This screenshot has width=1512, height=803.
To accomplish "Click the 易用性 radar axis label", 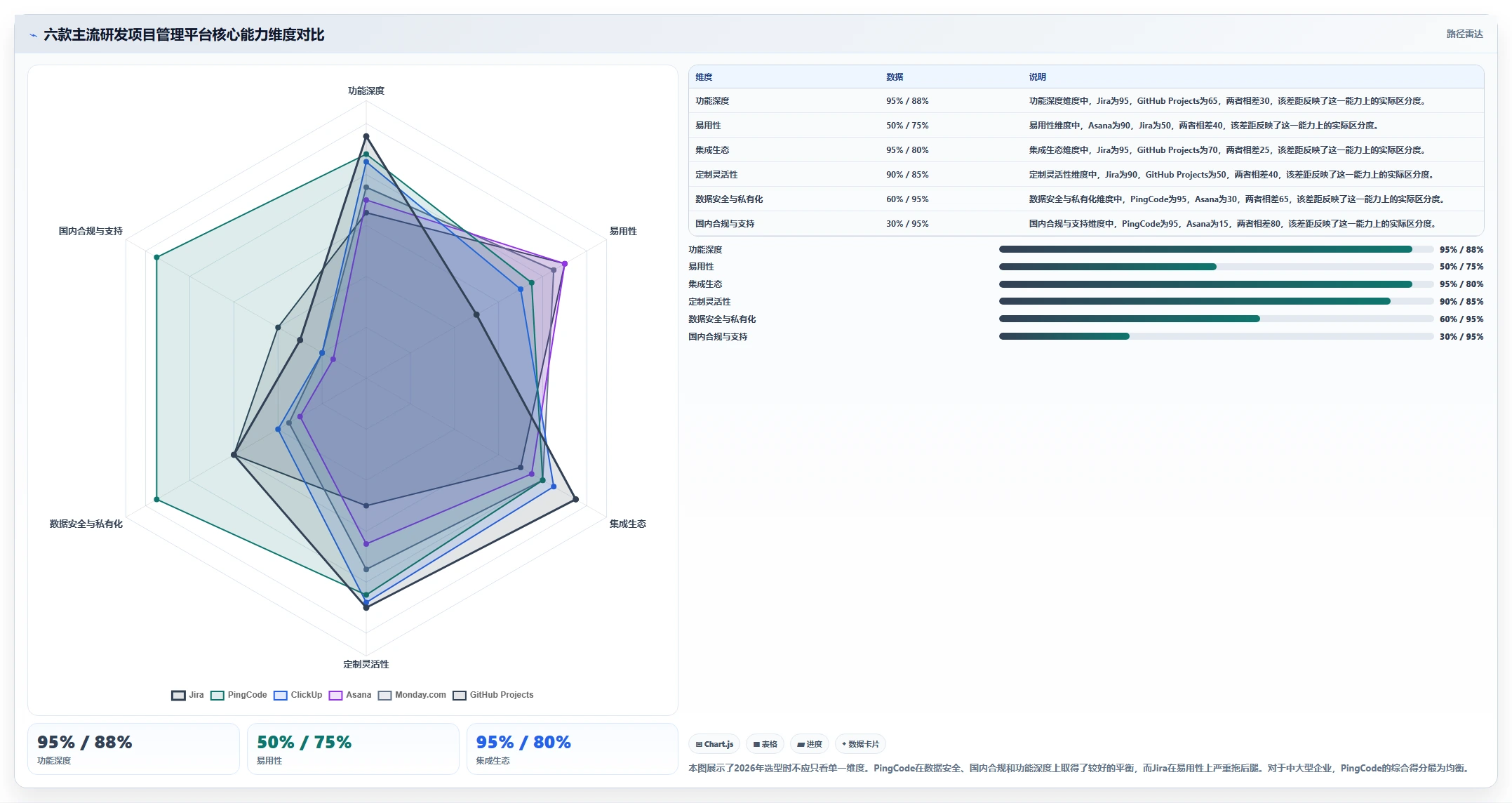I will 623,231.
